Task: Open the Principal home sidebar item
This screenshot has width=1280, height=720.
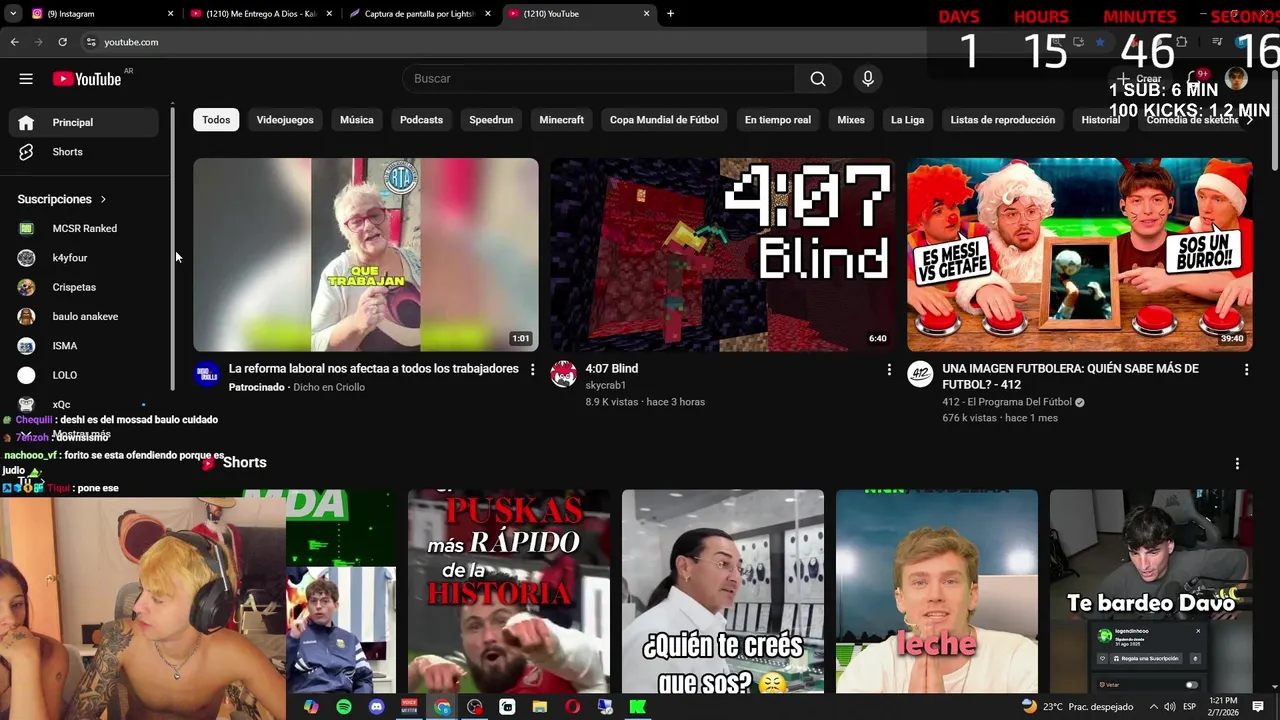Action: 84,122
